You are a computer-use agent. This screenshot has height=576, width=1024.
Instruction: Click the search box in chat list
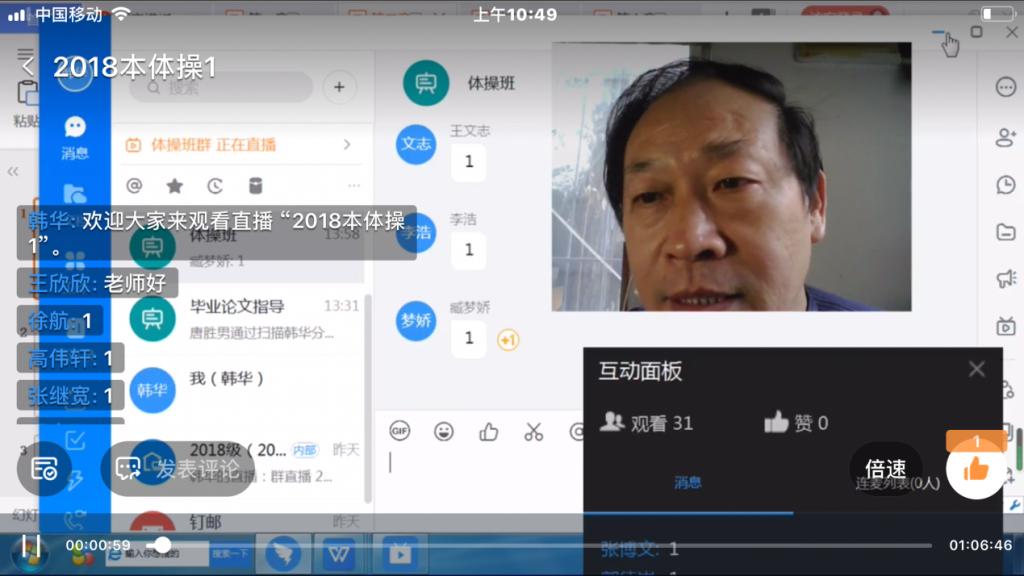pos(220,87)
